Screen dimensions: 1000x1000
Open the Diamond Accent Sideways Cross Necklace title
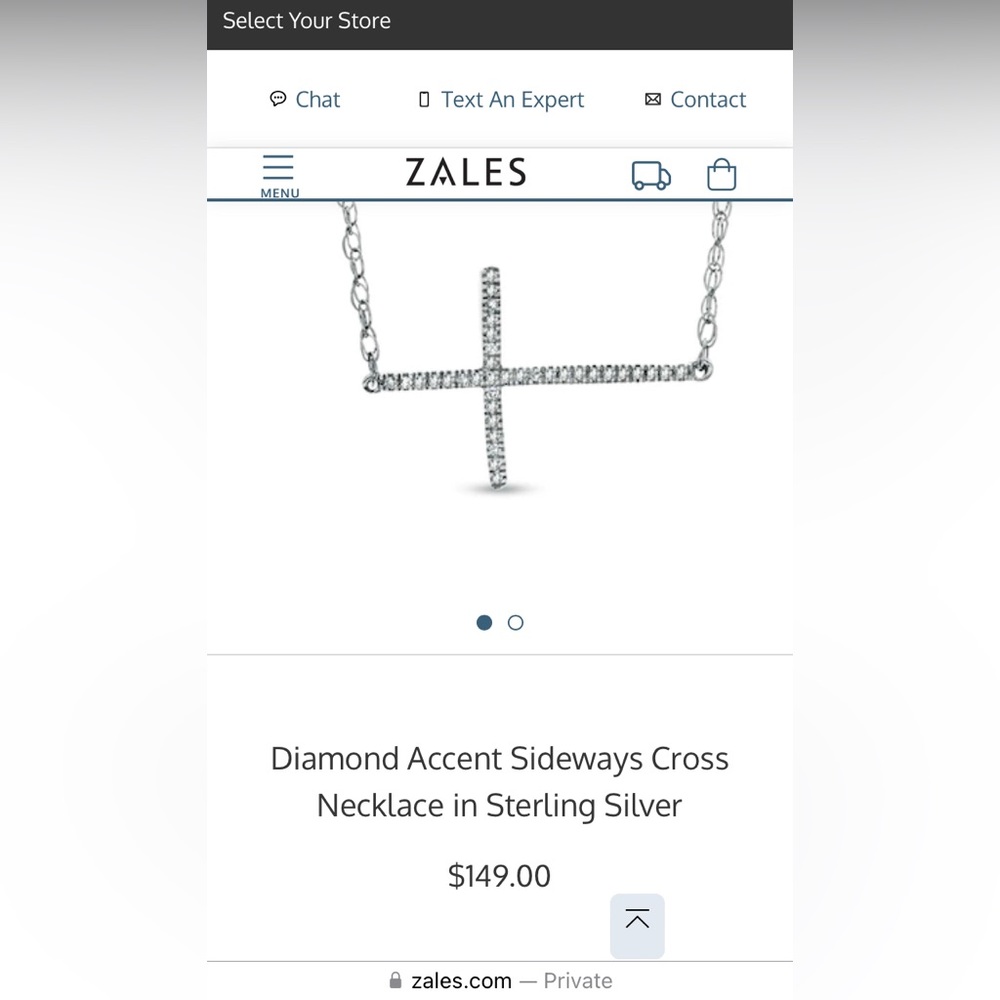click(x=499, y=781)
